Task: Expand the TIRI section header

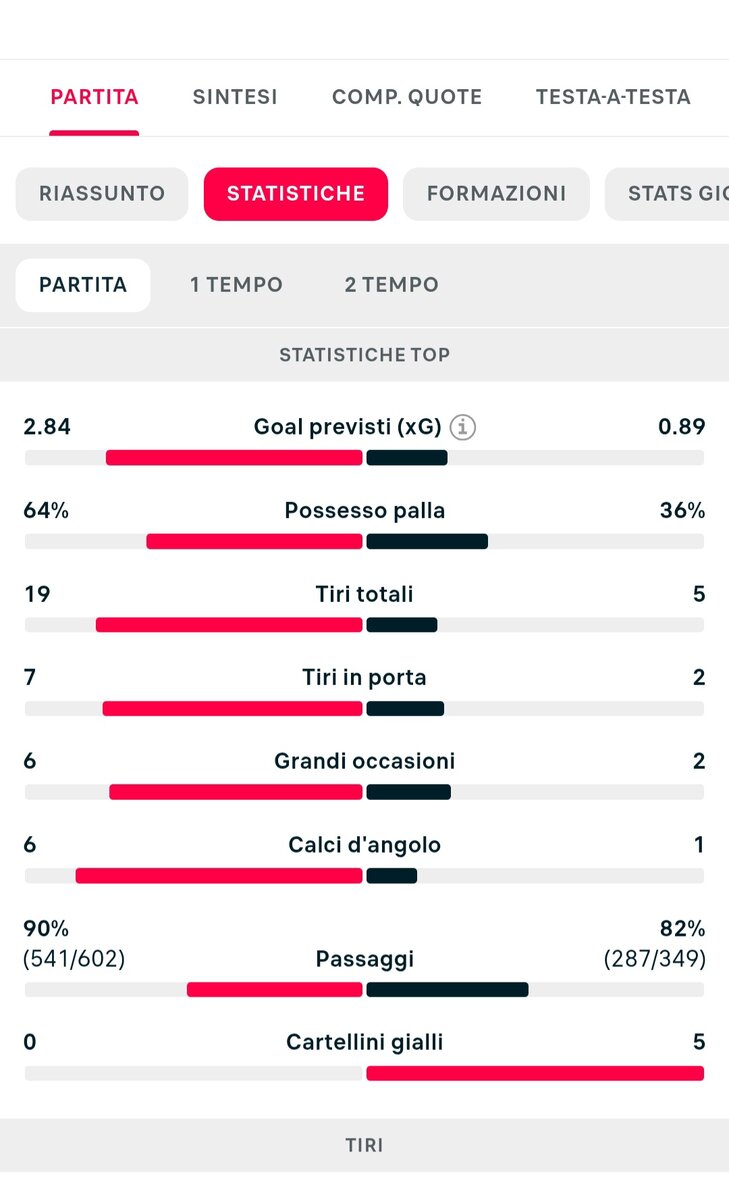Action: tap(364, 1145)
